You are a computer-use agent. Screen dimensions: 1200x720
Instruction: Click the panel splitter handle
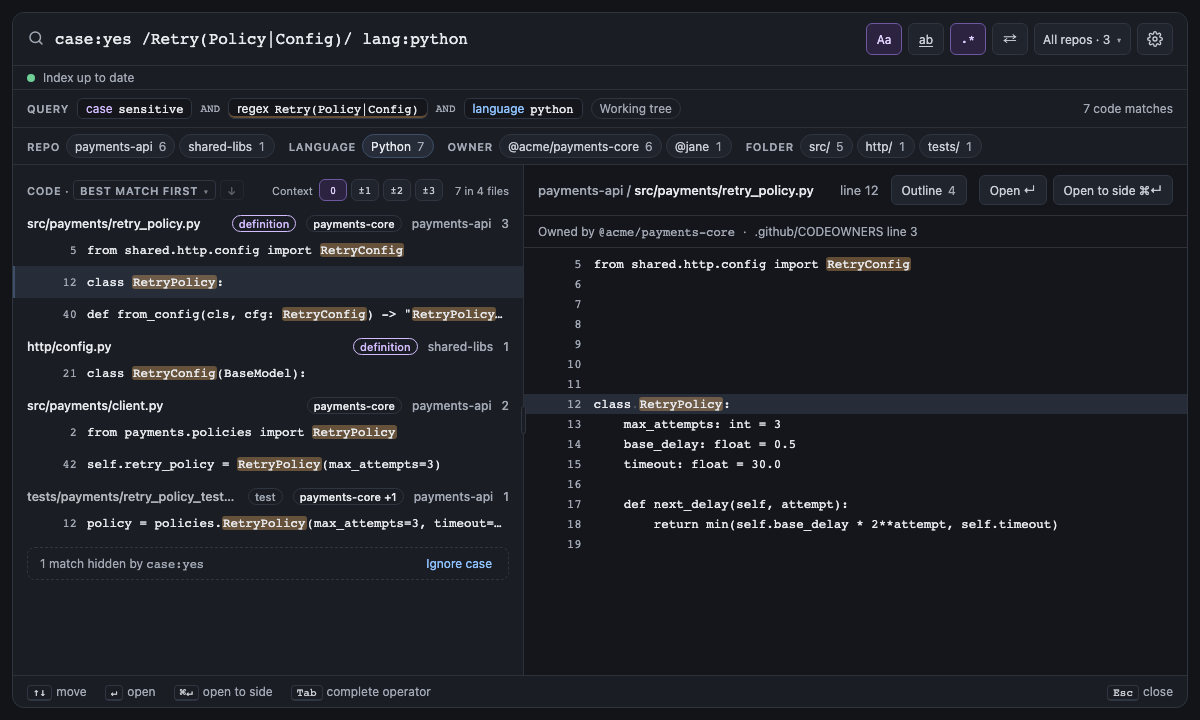pos(522,421)
